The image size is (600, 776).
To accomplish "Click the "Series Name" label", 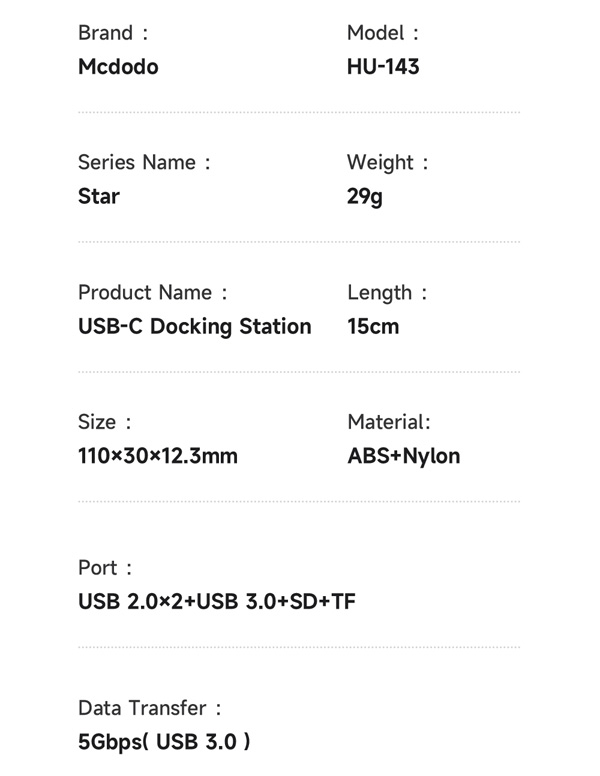I will point(136,162).
